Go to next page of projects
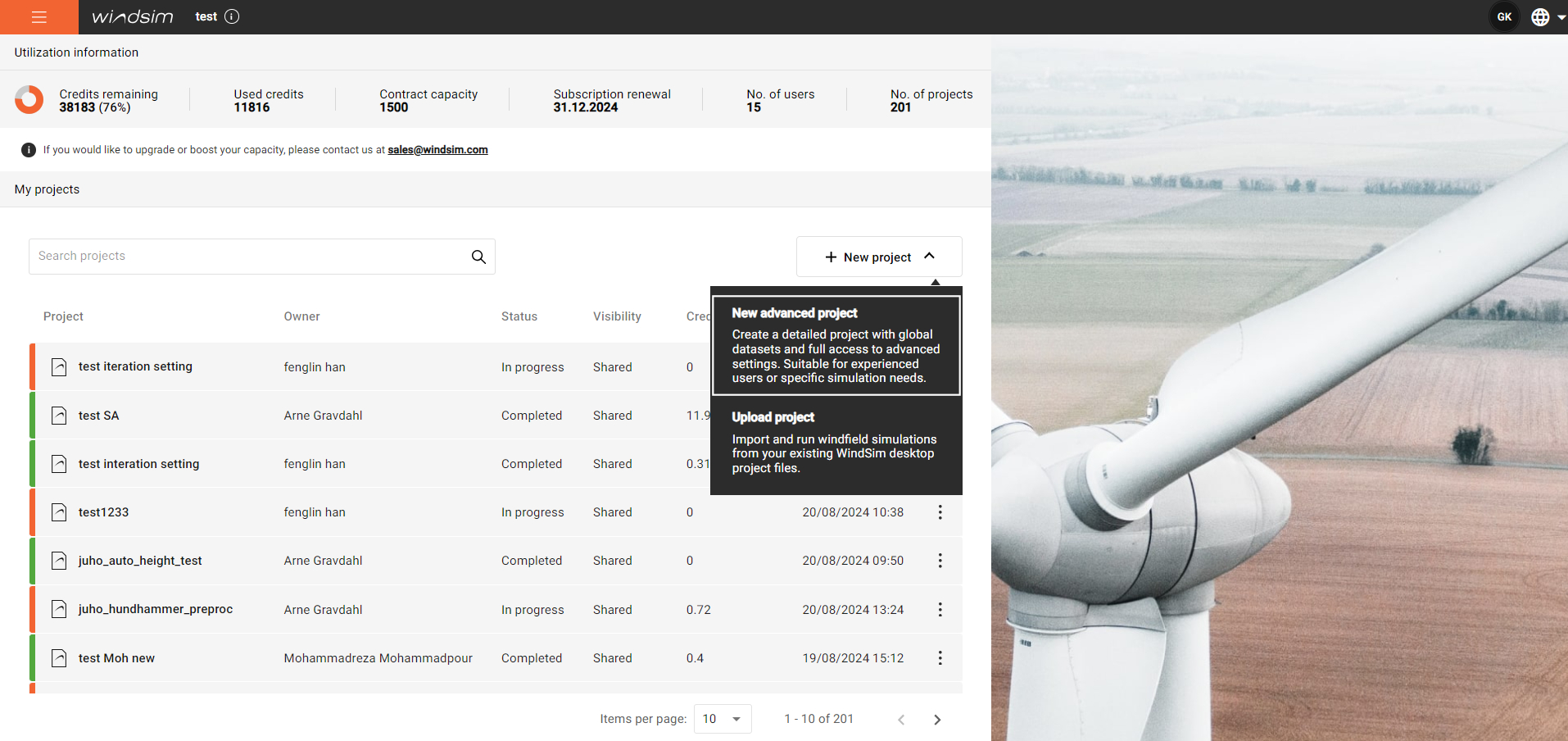This screenshot has height=741, width=1568. 937,720
